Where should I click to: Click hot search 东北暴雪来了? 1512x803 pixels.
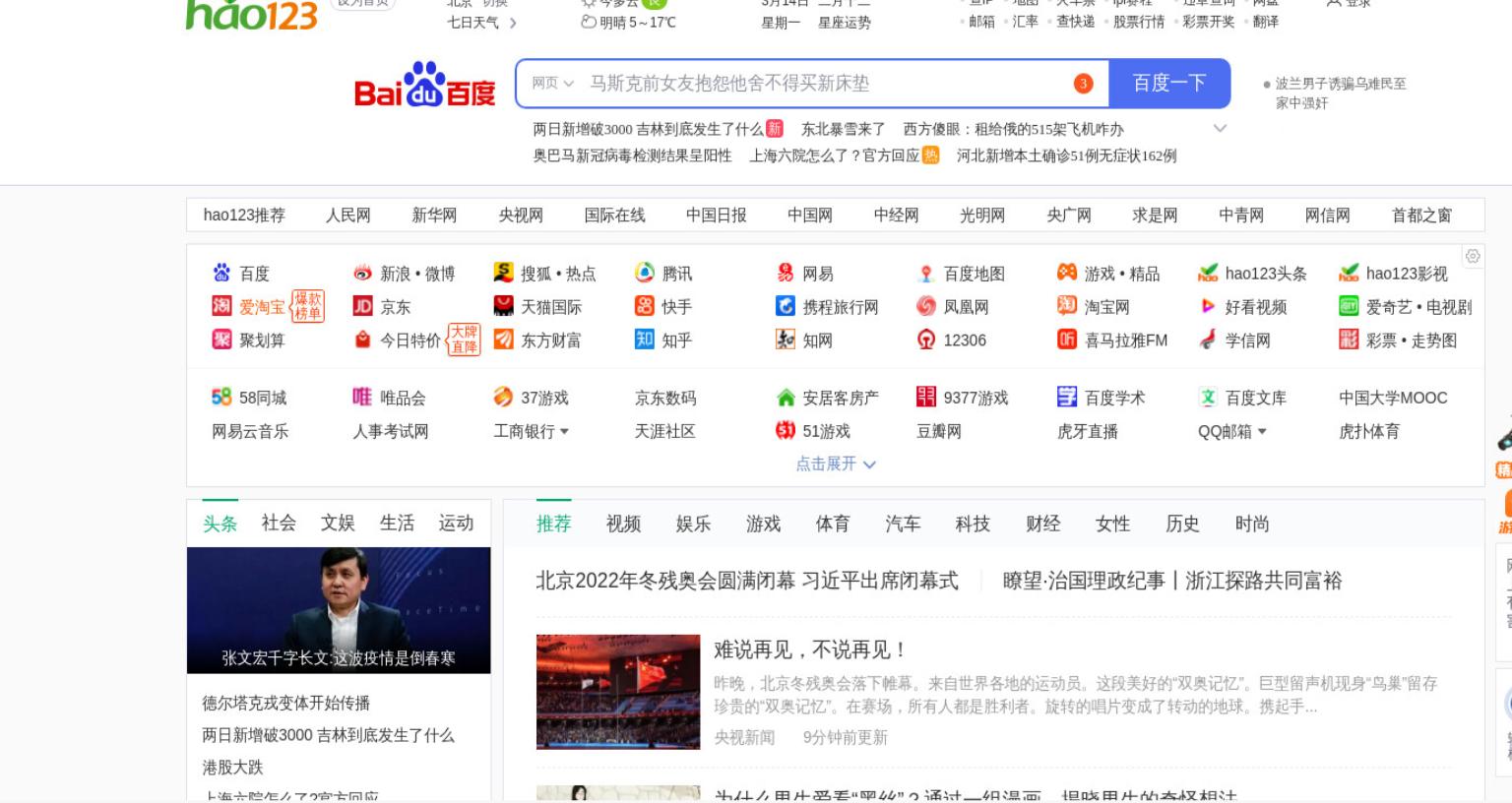tap(843, 129)
